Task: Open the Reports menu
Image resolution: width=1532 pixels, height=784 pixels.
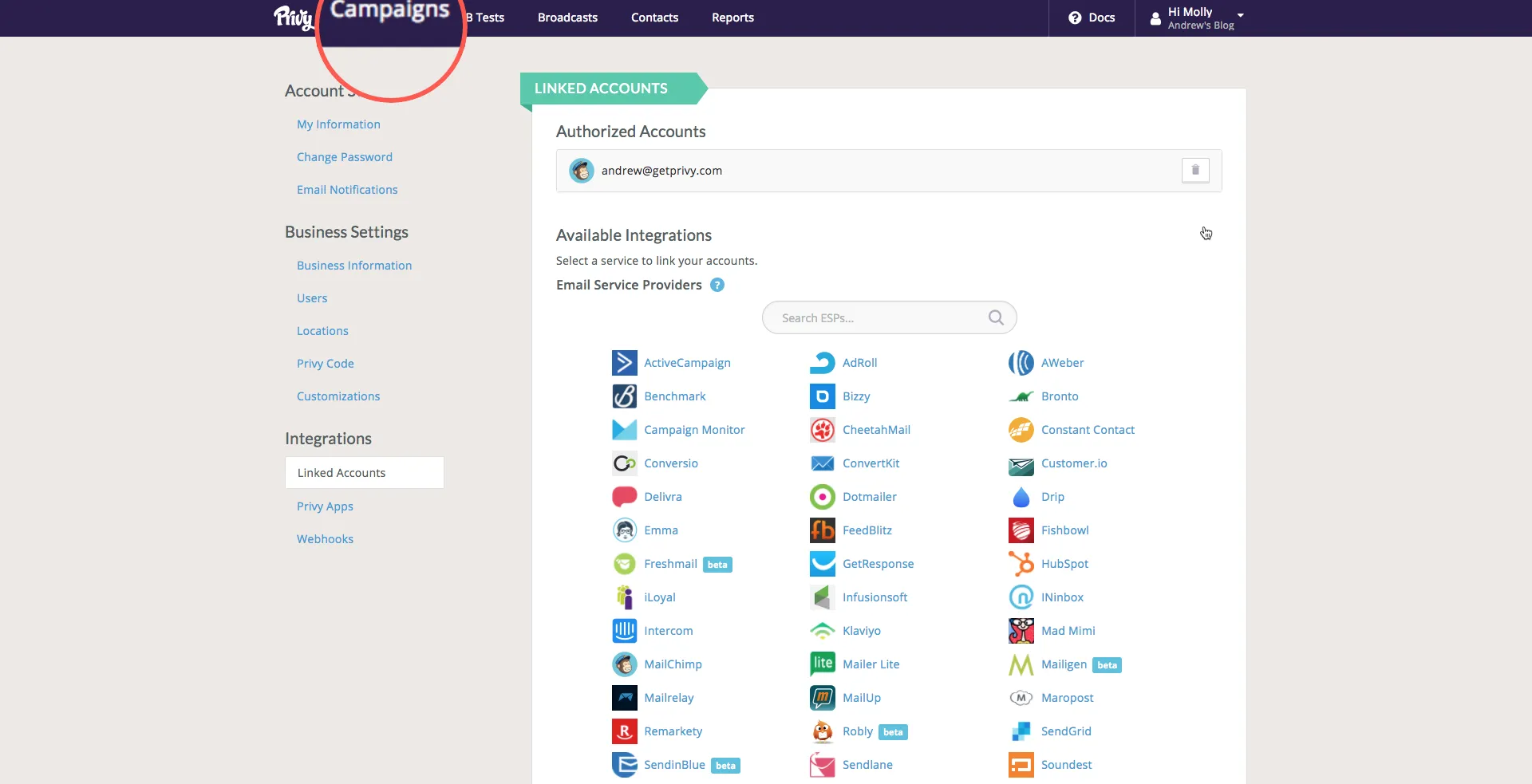Action: coord(732,18)
